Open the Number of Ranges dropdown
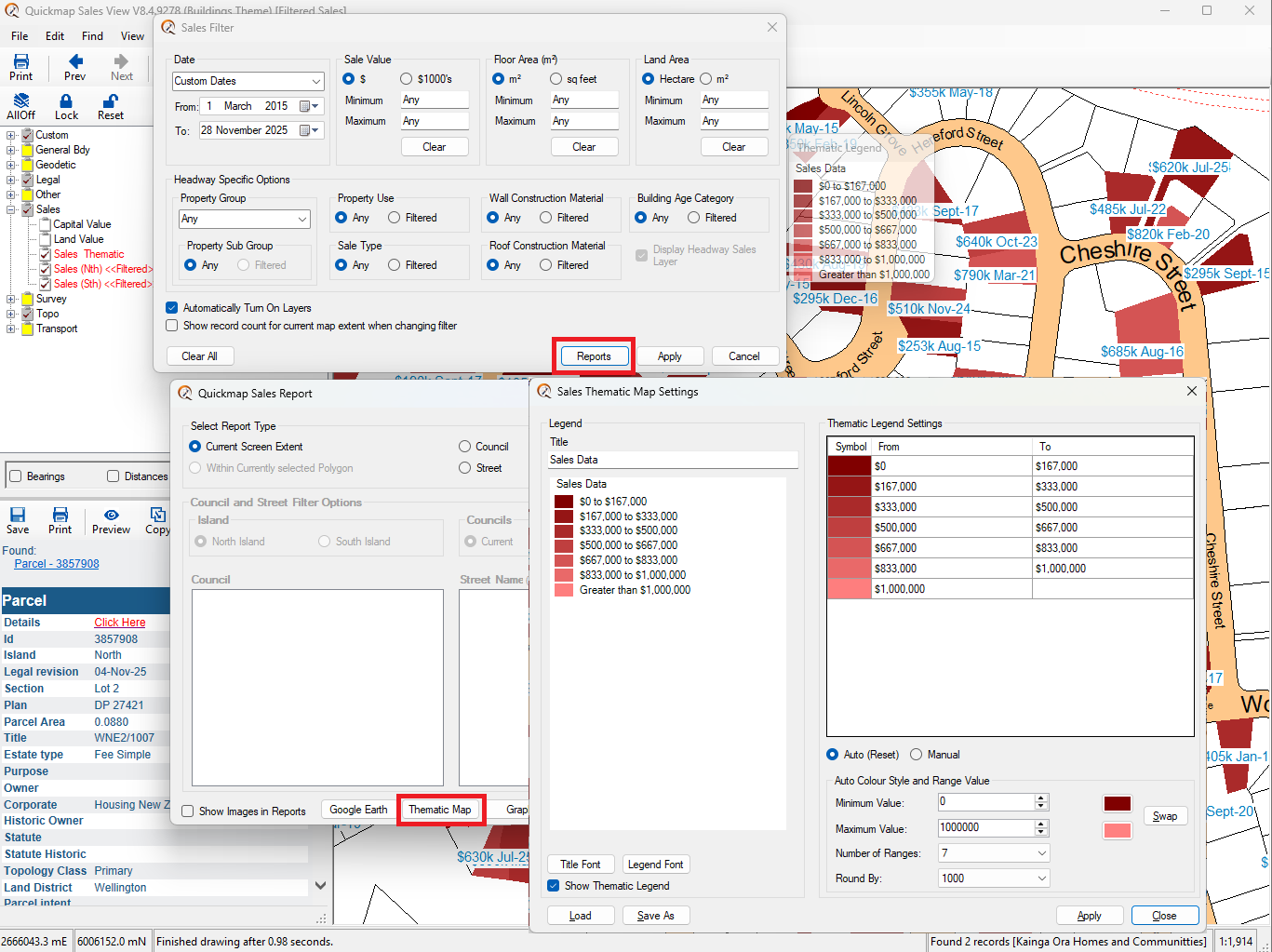This screenshot has height=952, width=1272. [x=1041, y=853]
